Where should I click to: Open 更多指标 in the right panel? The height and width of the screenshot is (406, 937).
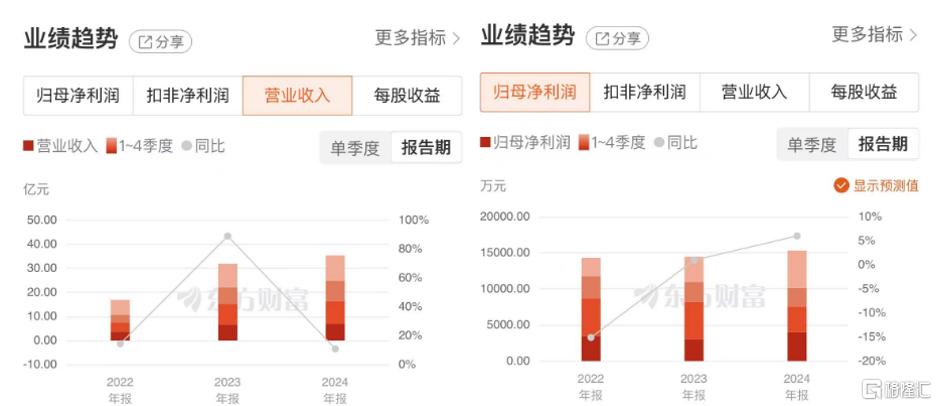tap(874, 34)
